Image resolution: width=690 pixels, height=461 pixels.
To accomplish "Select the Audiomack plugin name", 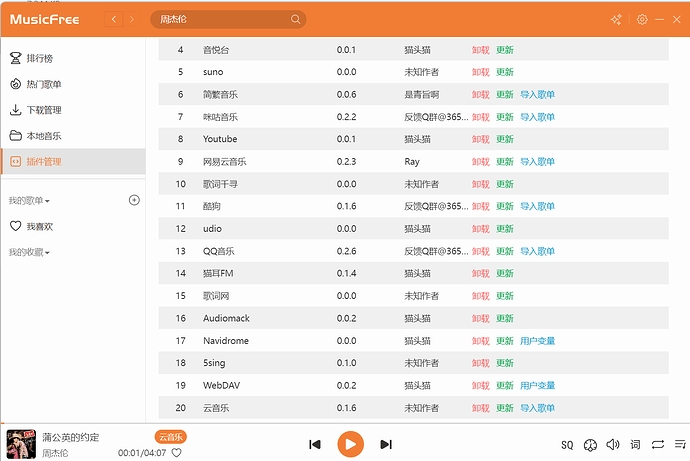I will tap(226, 318).
